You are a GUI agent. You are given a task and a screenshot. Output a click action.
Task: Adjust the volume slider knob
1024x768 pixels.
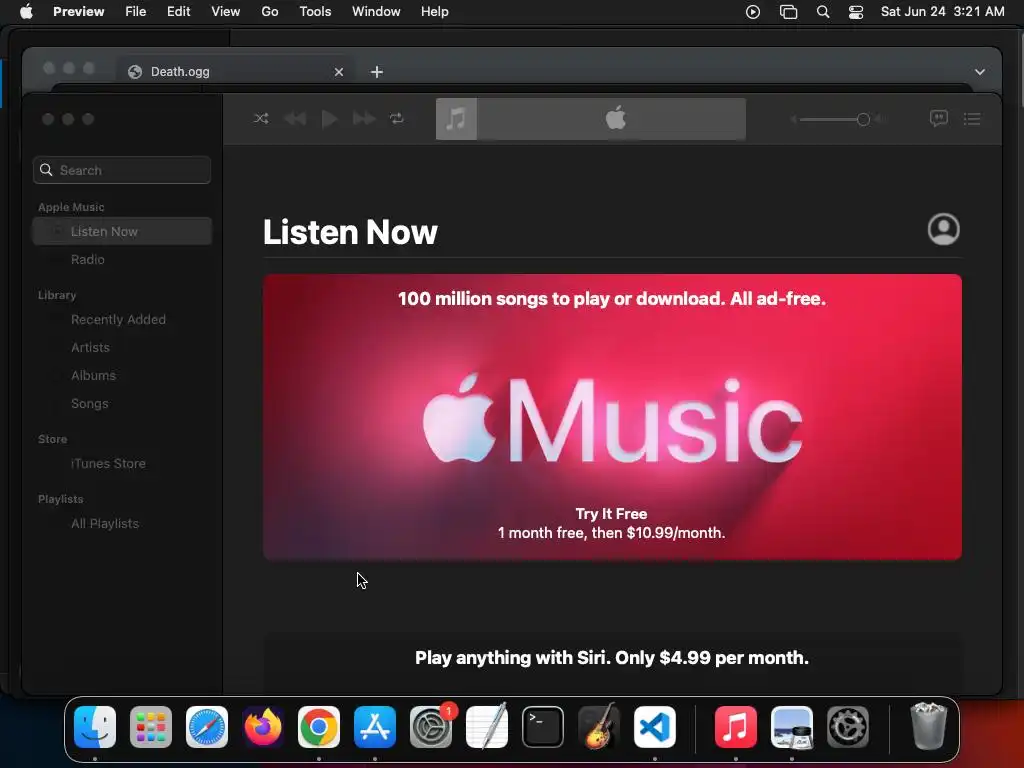[863, 119]
